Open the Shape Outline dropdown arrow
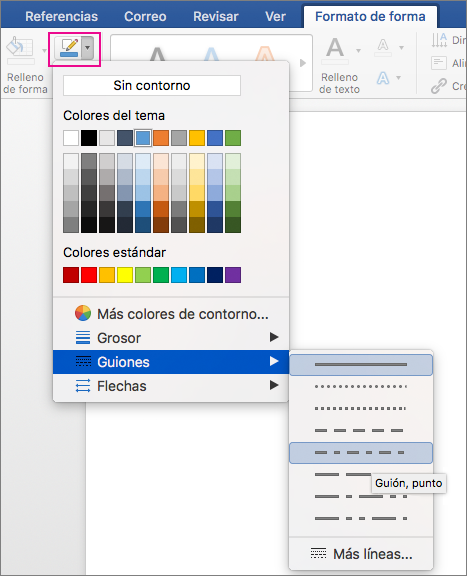The height and width of the screenshot is (576, 467). (87, 48)
